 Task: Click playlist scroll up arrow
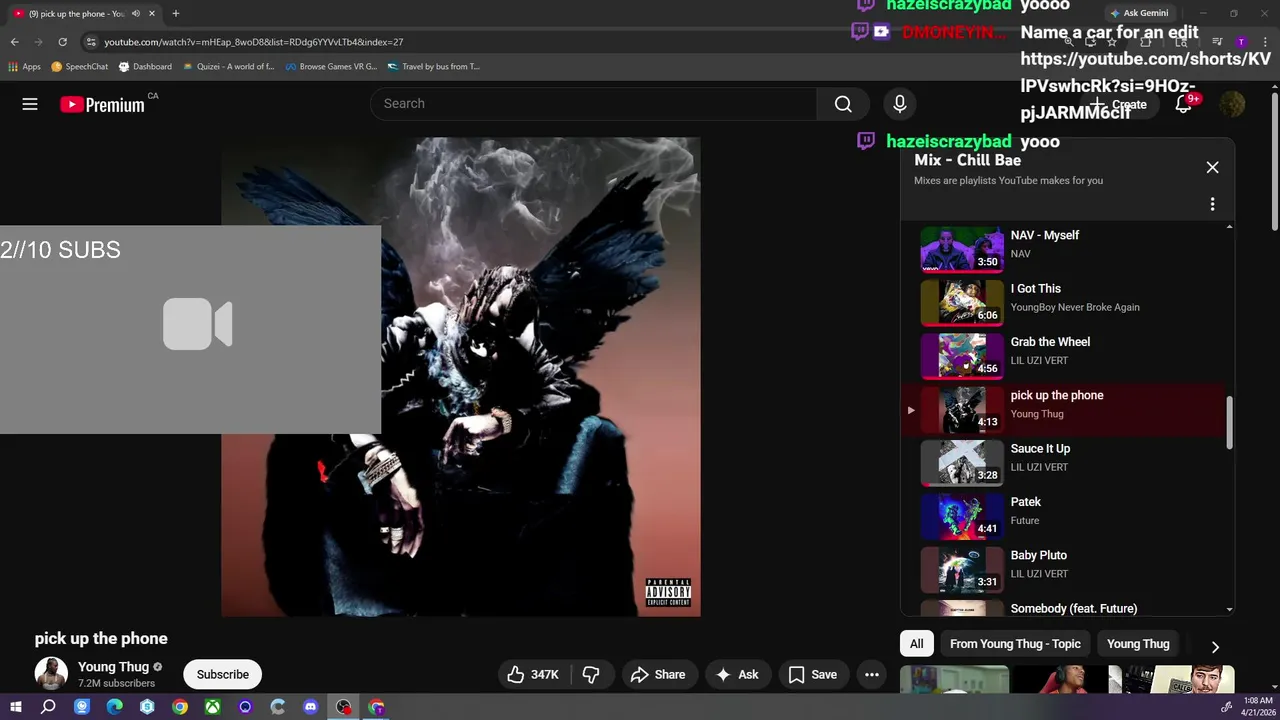point(1229,228)
